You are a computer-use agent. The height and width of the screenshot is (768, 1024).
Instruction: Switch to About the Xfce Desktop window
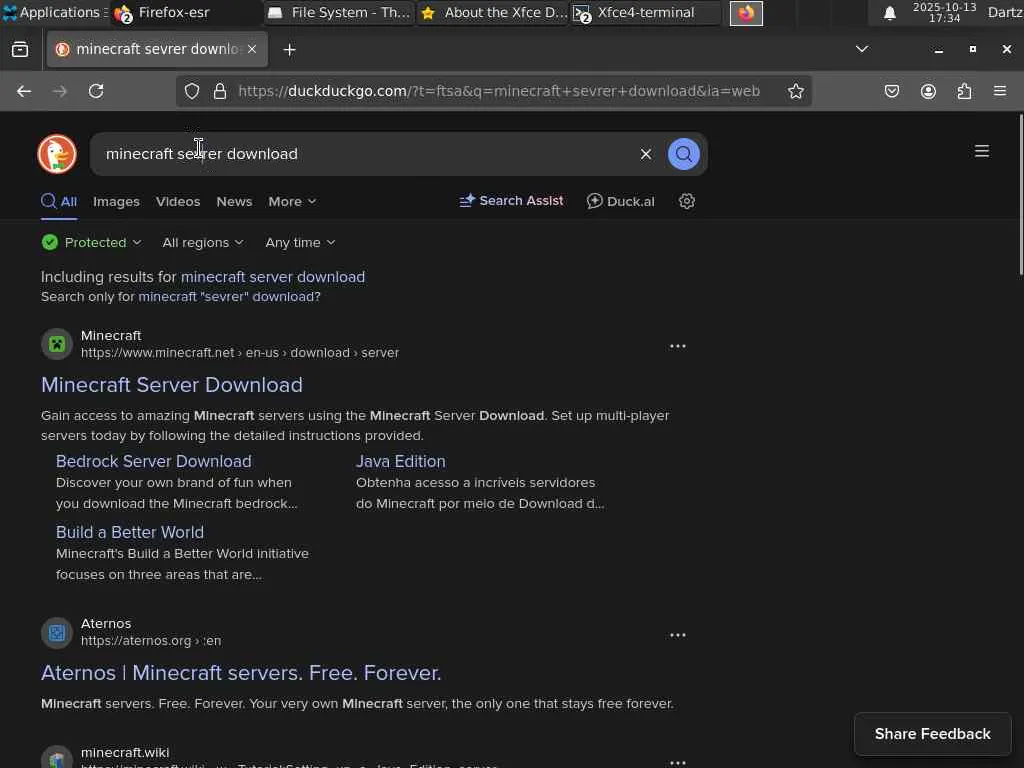(493, 13)
